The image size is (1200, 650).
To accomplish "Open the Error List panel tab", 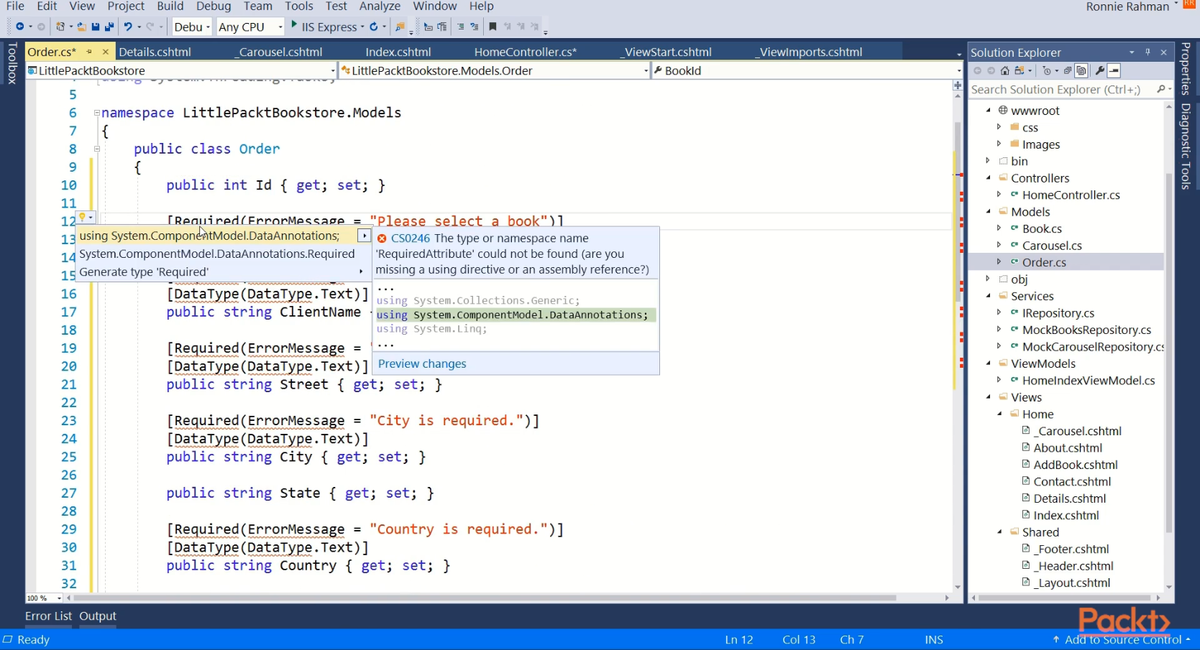I will pos(48,616).
